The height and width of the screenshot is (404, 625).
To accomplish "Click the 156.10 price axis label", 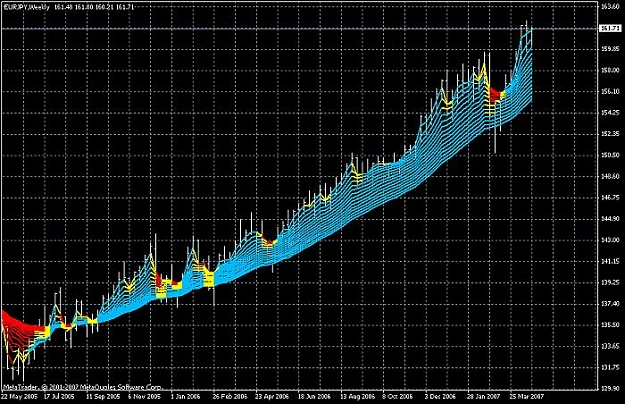I will [x=610, y=92].
